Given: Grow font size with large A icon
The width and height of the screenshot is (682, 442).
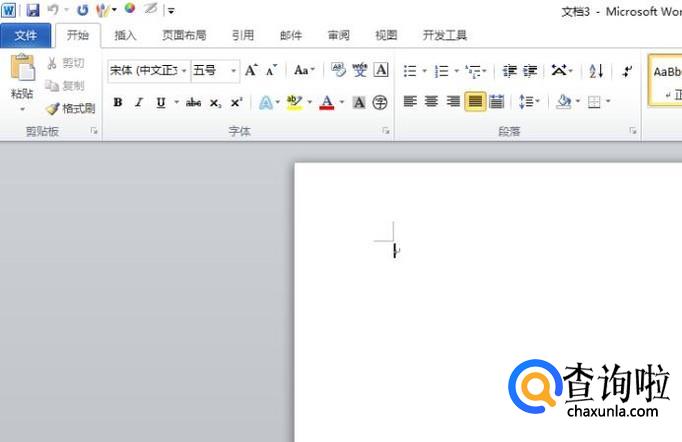Looking at the screenshot, I should click(251, 70).
